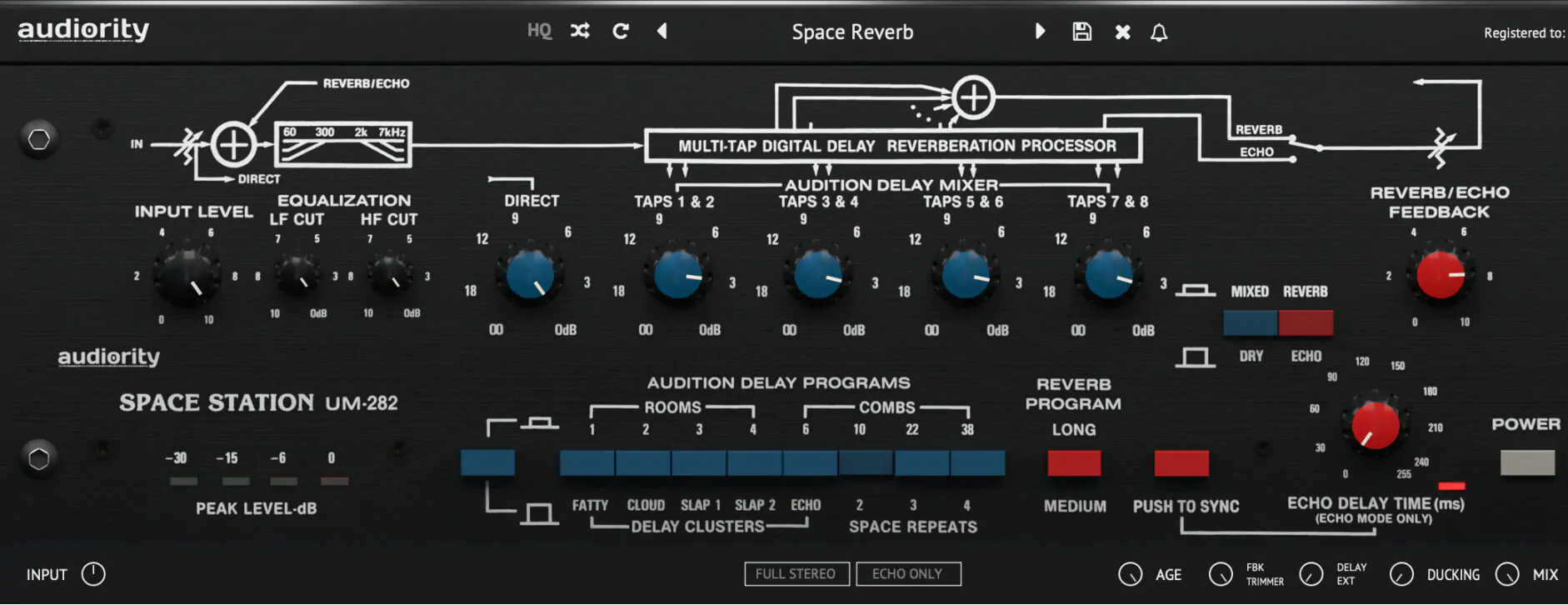The image size is (1568, 605).
Task: Click the Input Level knob
Action: pyautogui.click(x=188, y=274)
